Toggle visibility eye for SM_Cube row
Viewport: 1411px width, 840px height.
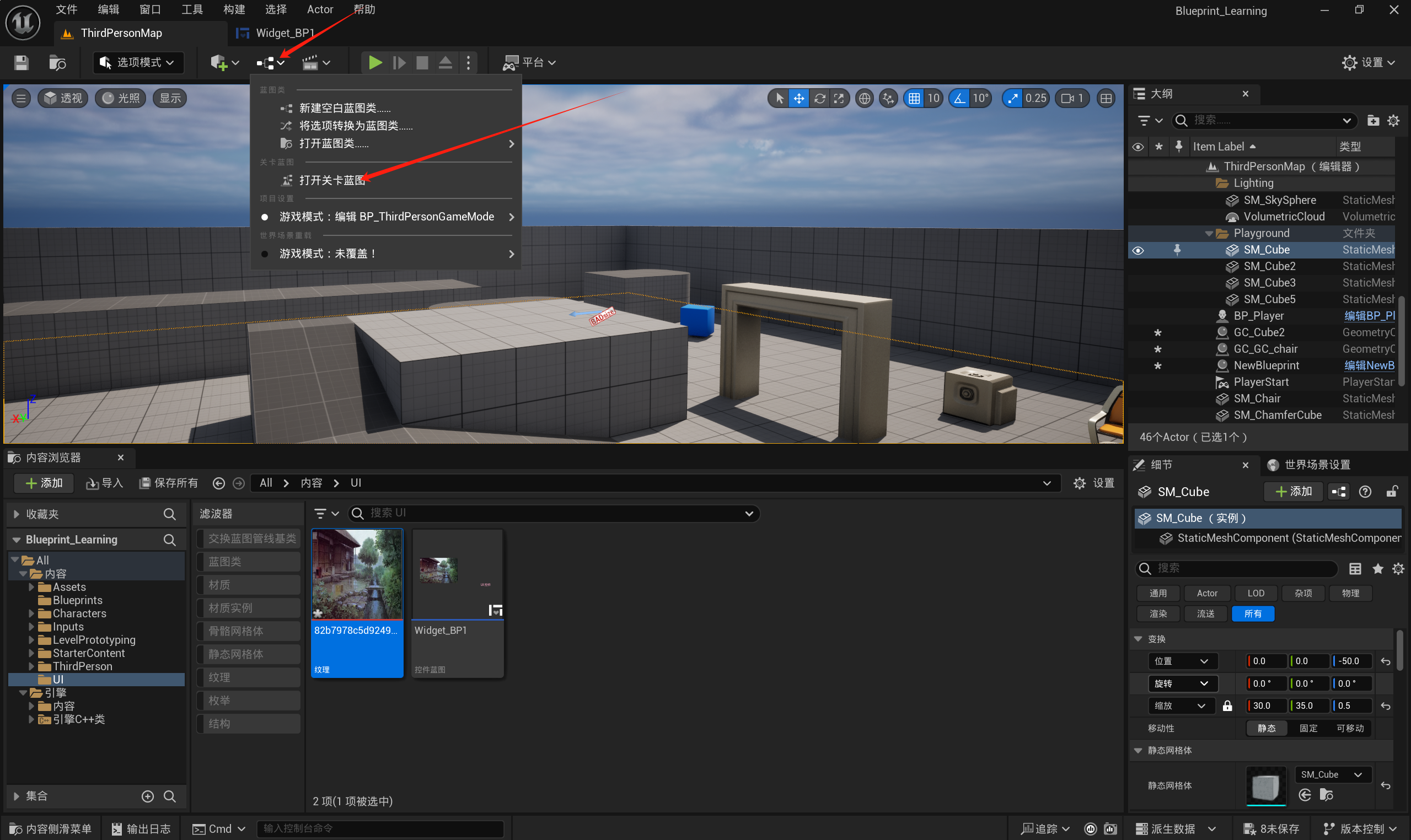(1138, 250)
